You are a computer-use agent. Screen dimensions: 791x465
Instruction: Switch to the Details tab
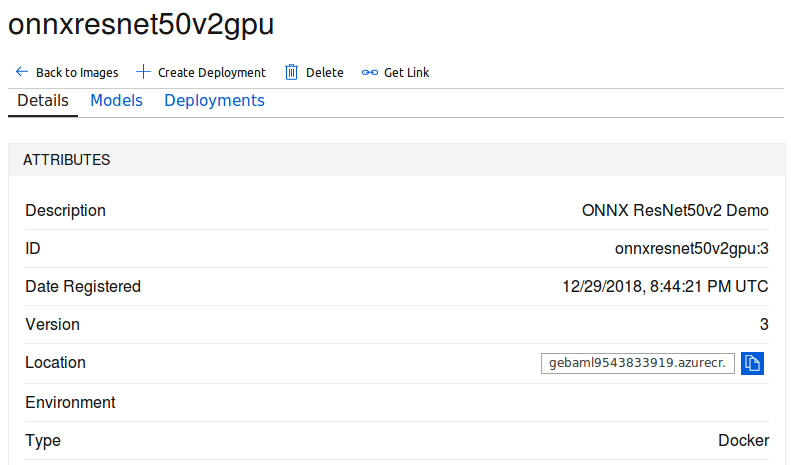43,101
